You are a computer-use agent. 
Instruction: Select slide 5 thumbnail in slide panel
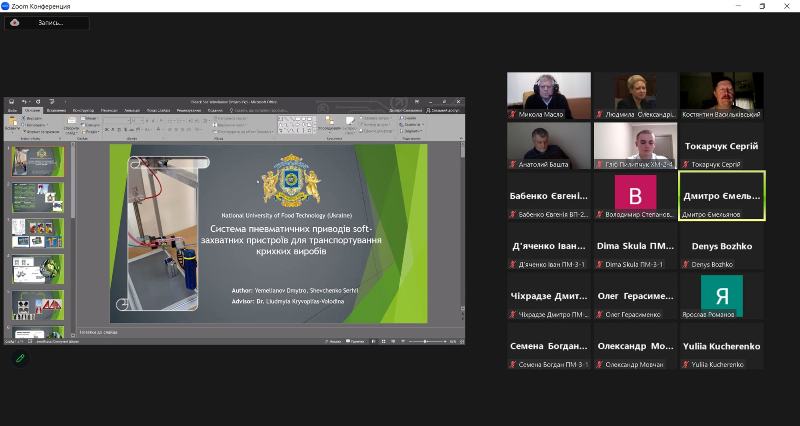(38, 305)
